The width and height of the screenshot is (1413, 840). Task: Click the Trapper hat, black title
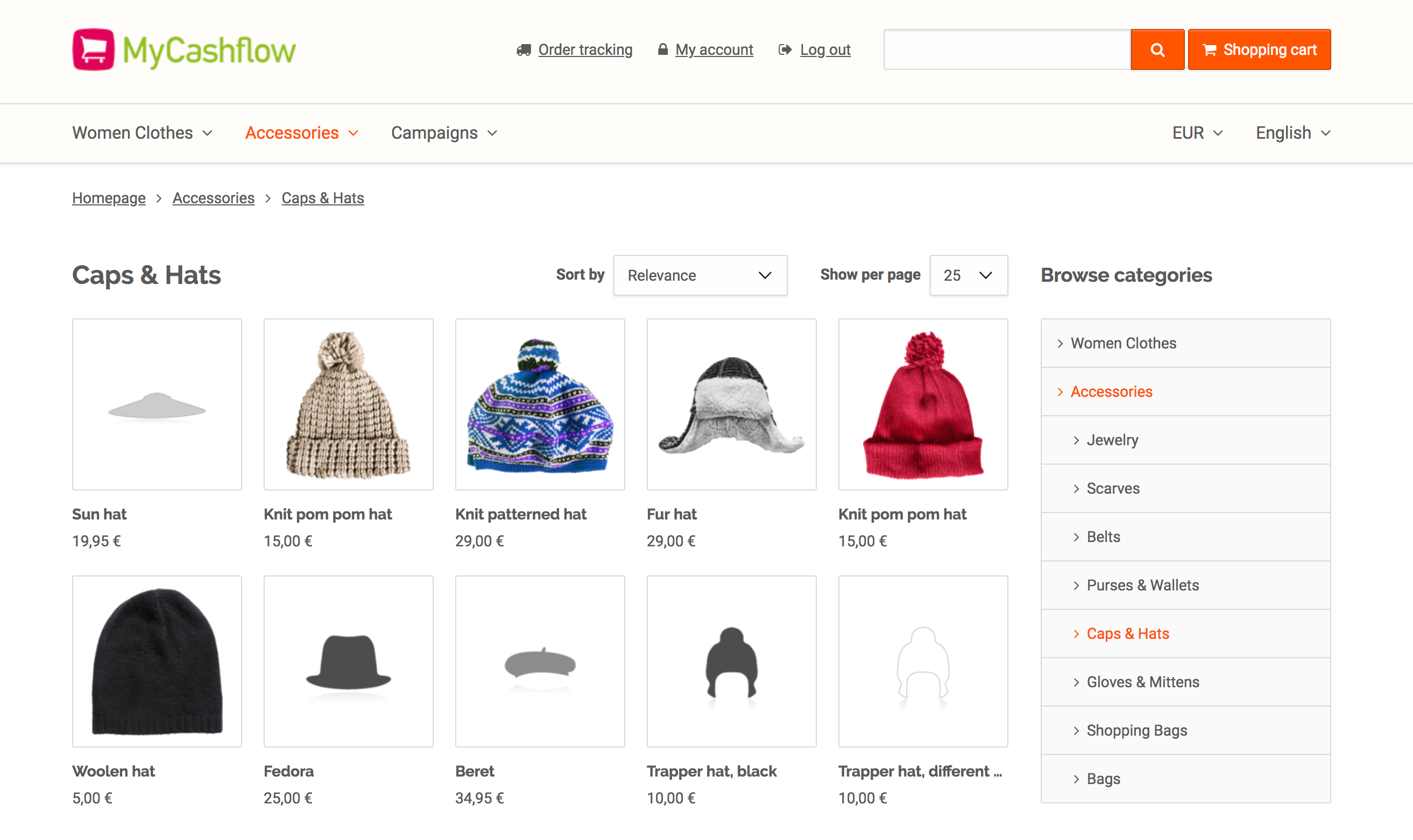click(711, 771)
